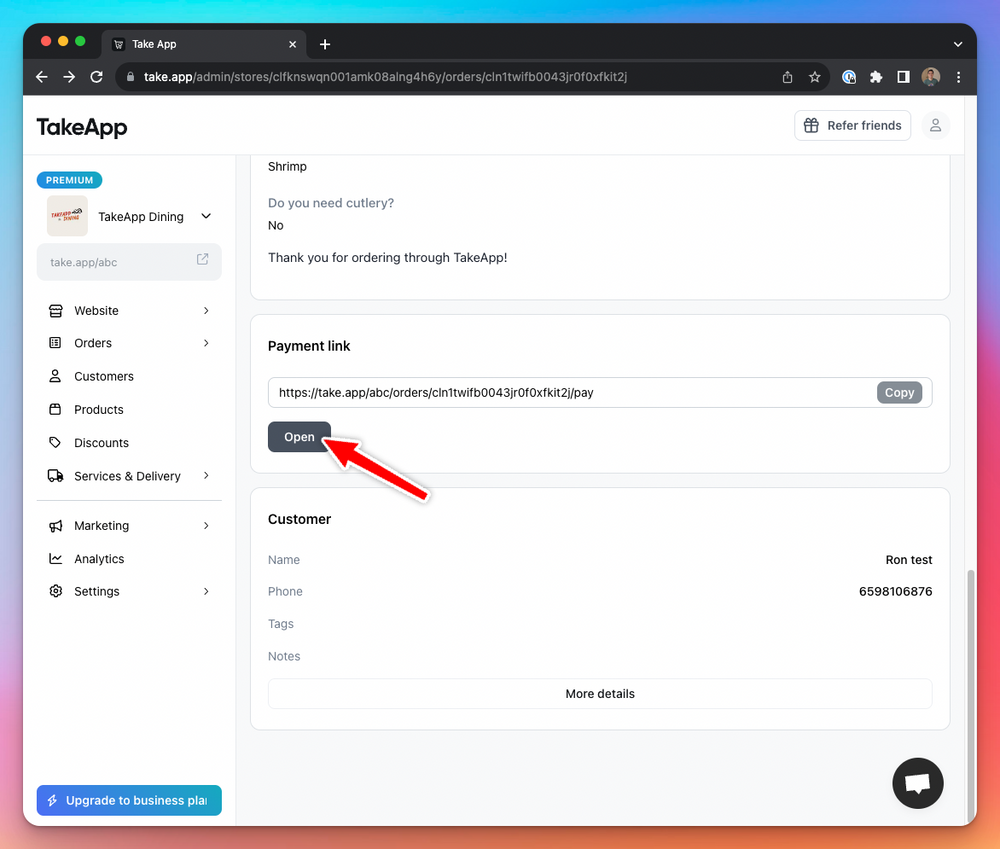The height and width of the screenshot is (849, 1000).
Task: Open Services & Delivery menu item
Action: tap(129, 476)
